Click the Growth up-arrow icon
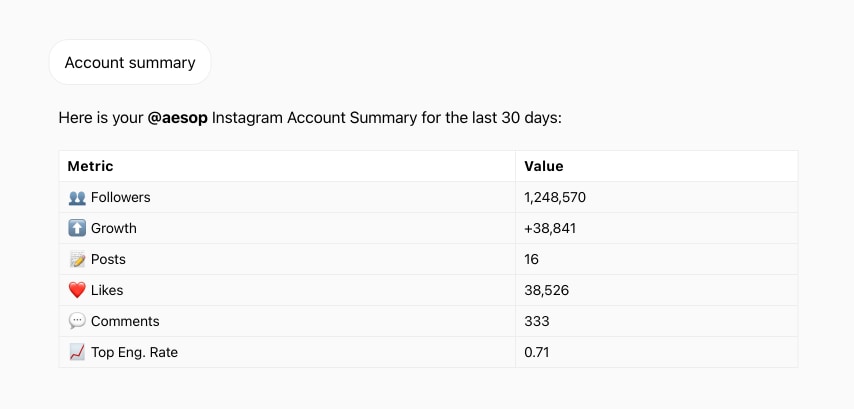The image size is (854, 409). click(77, 229)
